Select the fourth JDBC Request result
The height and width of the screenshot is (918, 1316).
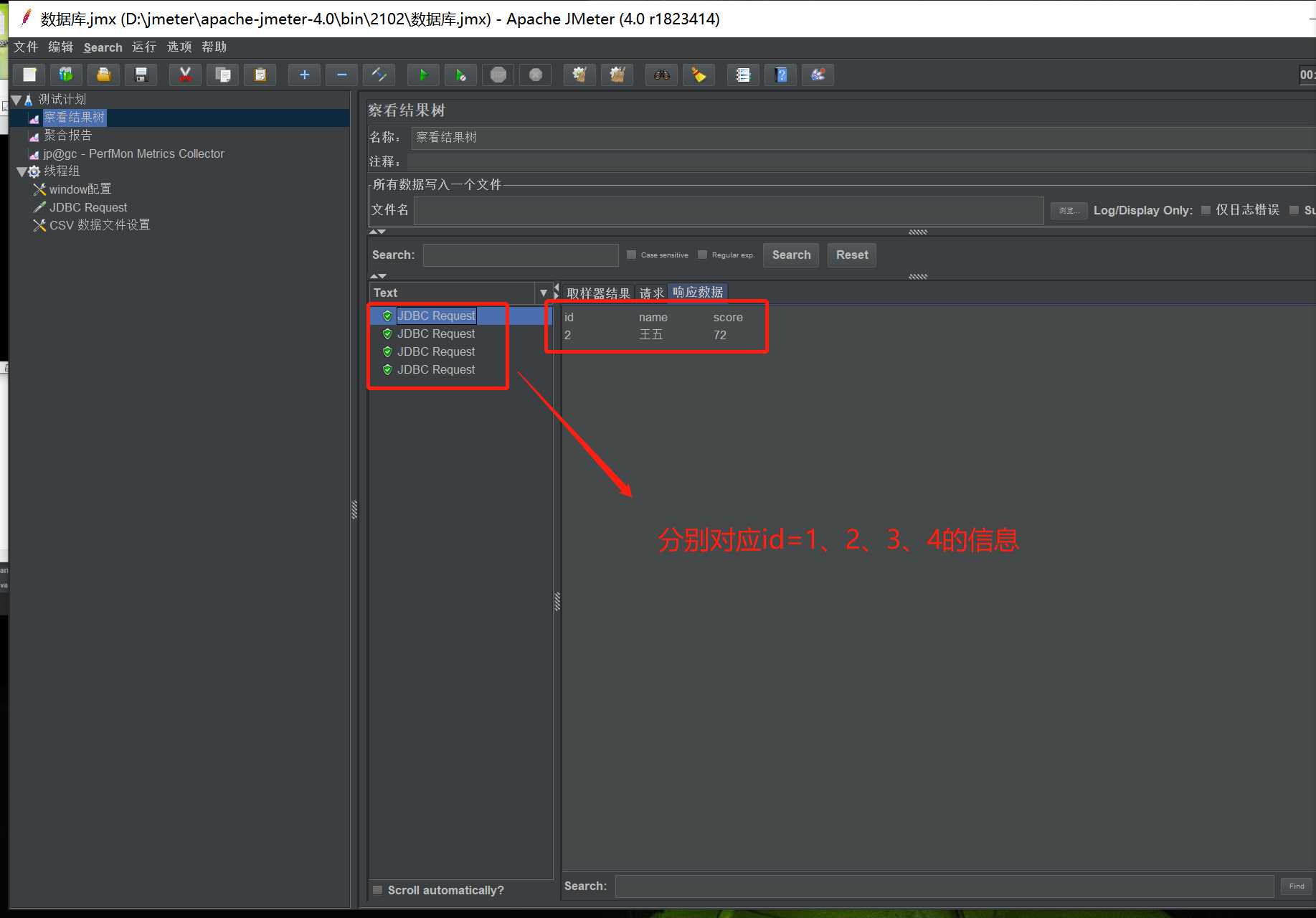coord(436,370)
